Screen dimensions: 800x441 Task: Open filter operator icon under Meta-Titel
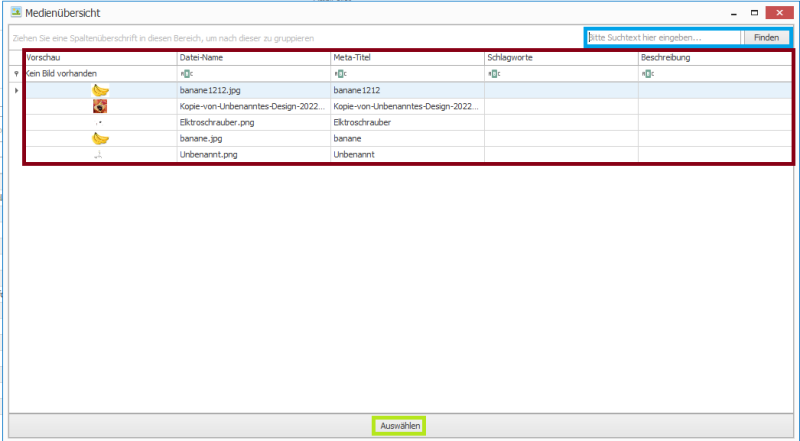click(340, 74)
